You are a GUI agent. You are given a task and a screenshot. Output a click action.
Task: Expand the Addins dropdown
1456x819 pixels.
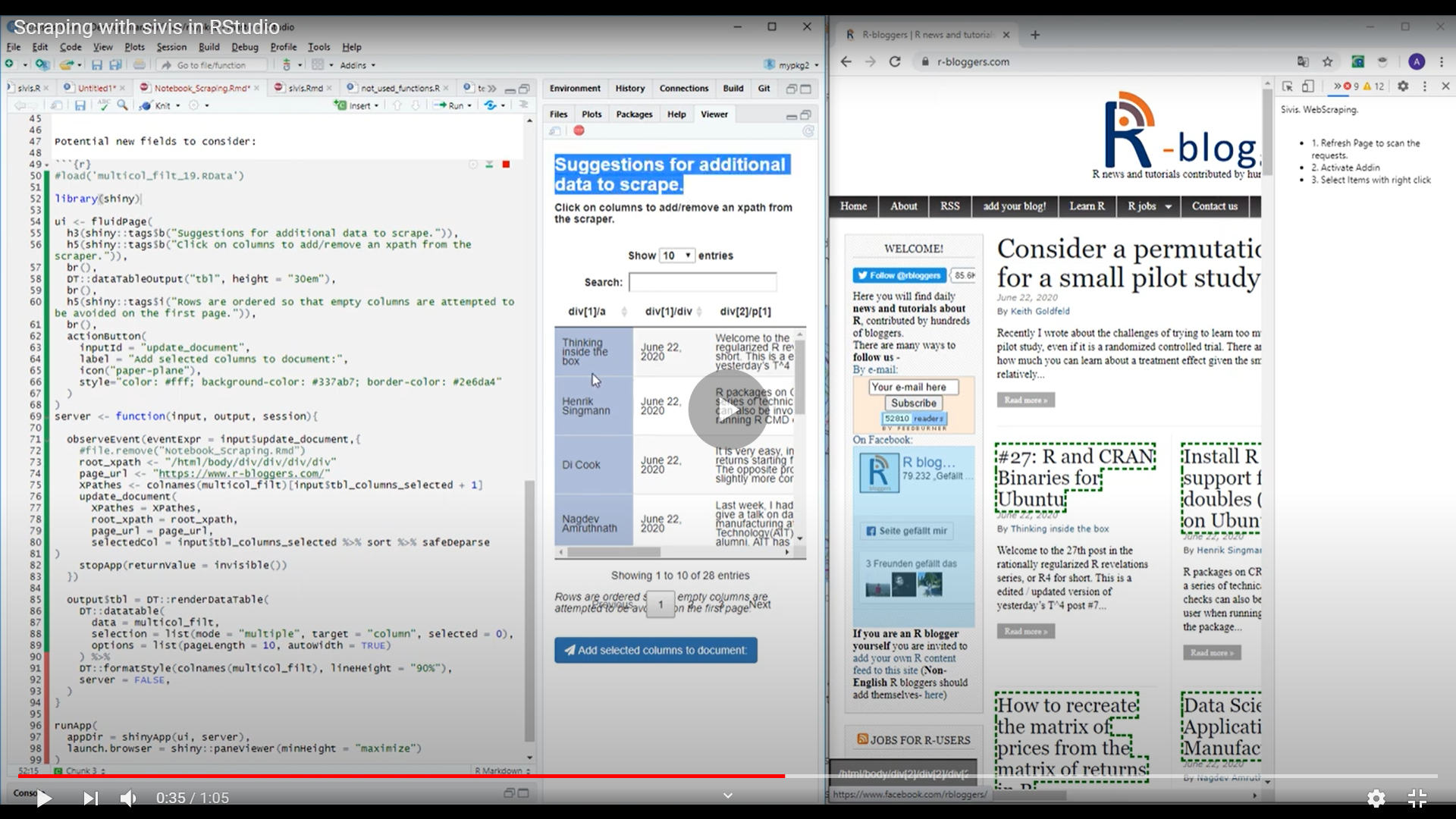coord(358,65)
